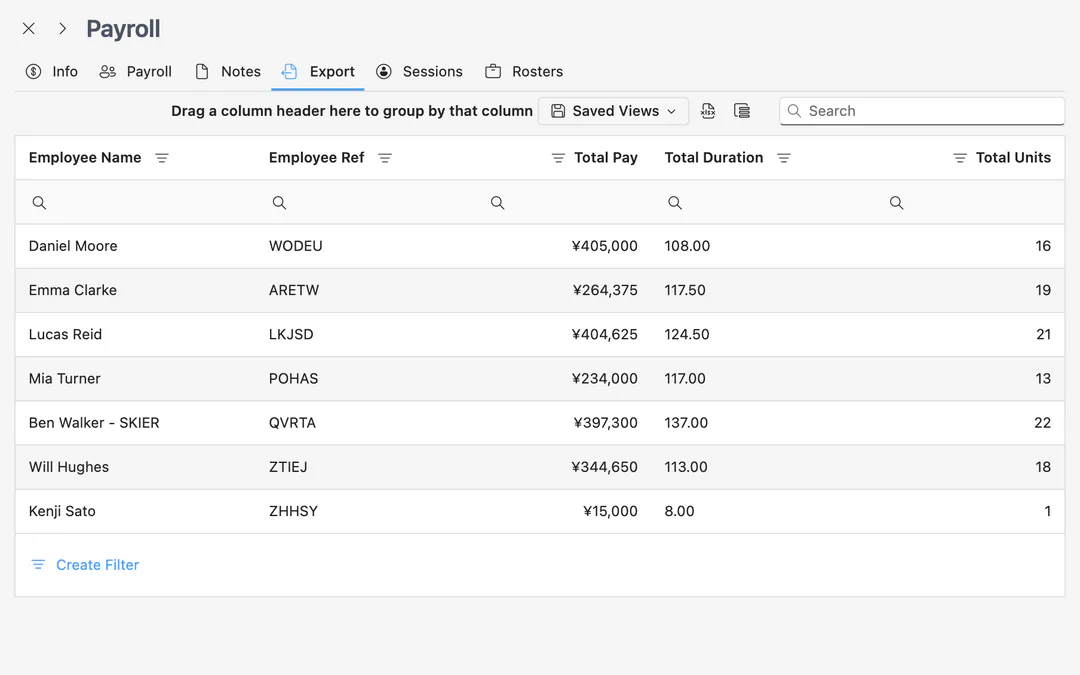Open the Info tab
This screenshot has height=675, width=1080.
click(52, 72)
